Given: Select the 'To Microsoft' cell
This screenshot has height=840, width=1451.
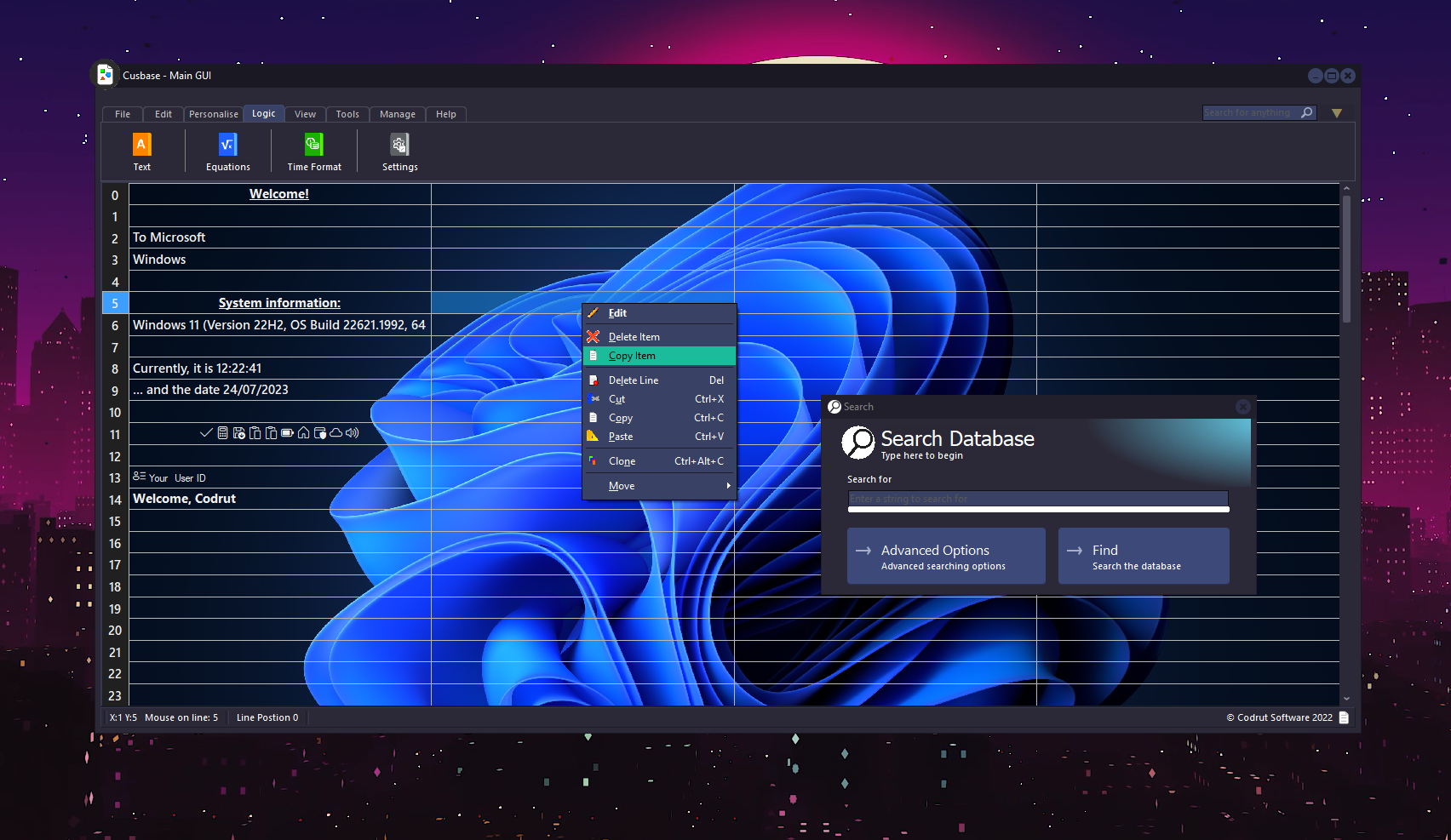Looking at the screenshot, I should [x=280, y=237].
